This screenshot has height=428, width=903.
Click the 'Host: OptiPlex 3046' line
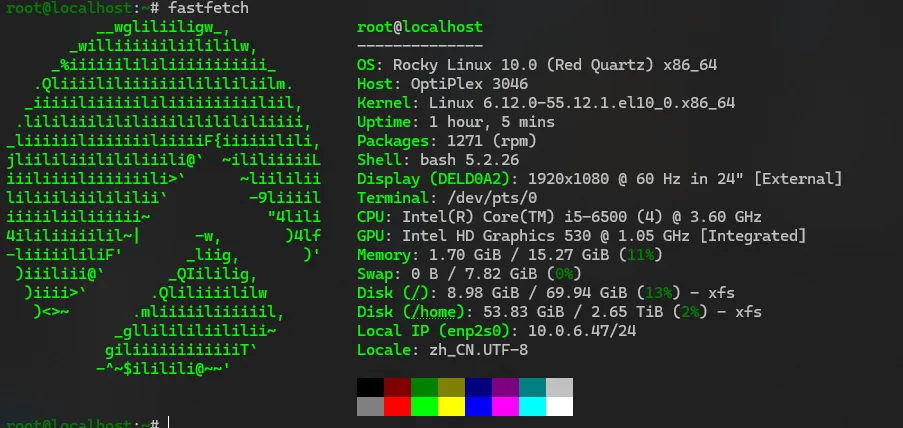[x=442, y=84]
